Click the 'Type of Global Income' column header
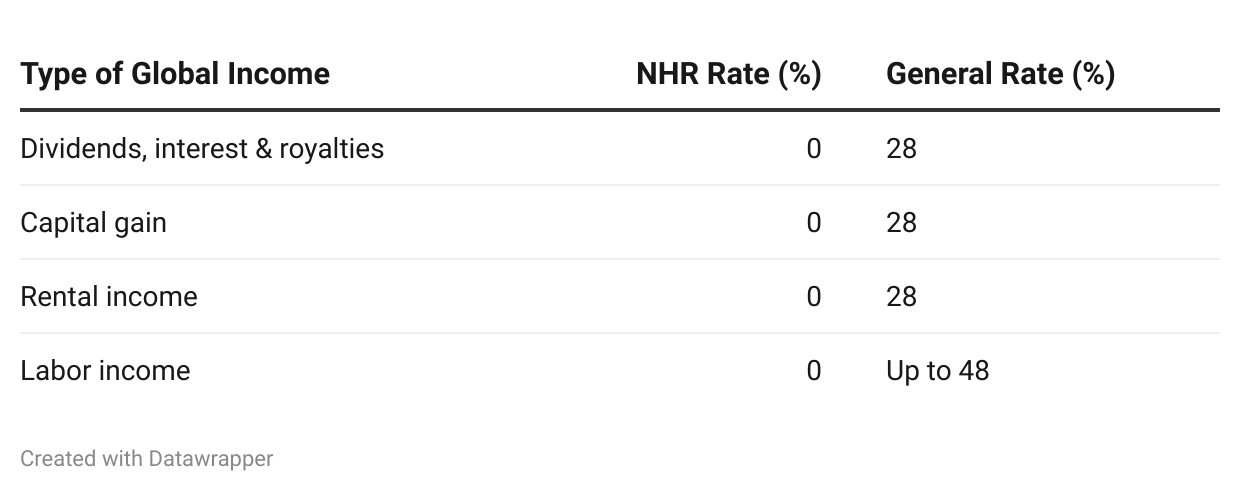Image resolution: width=1240 pixels, height=492 pixels. (x=175, y=74)
